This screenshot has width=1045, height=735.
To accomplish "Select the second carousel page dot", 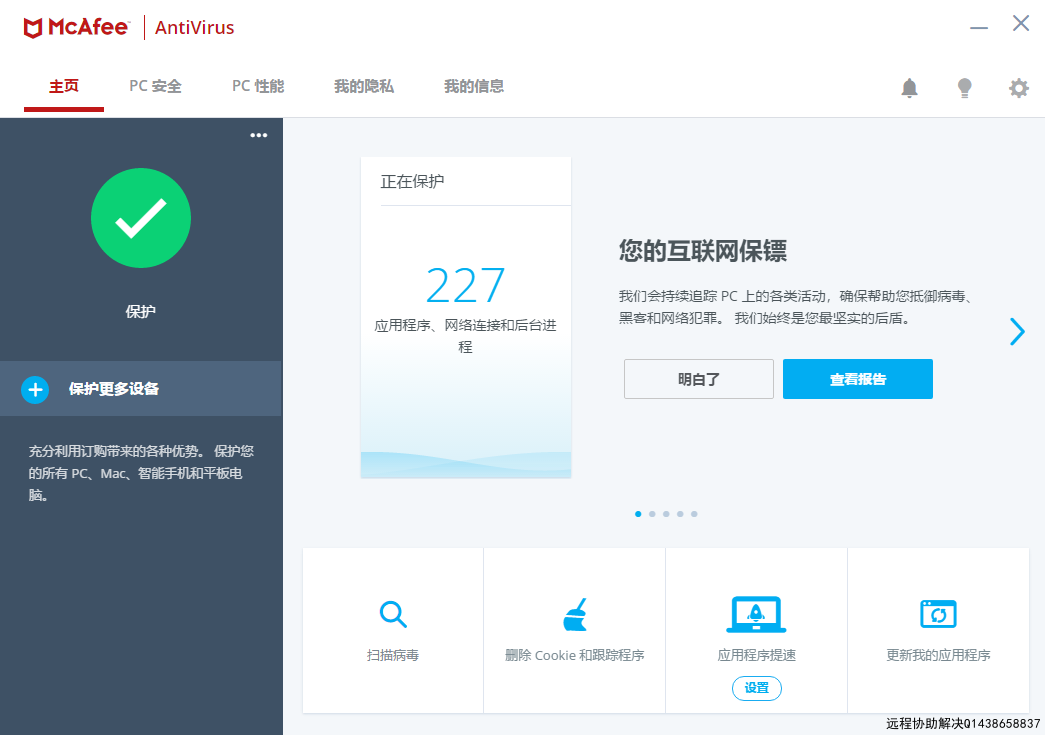I will tap(652, 514).
